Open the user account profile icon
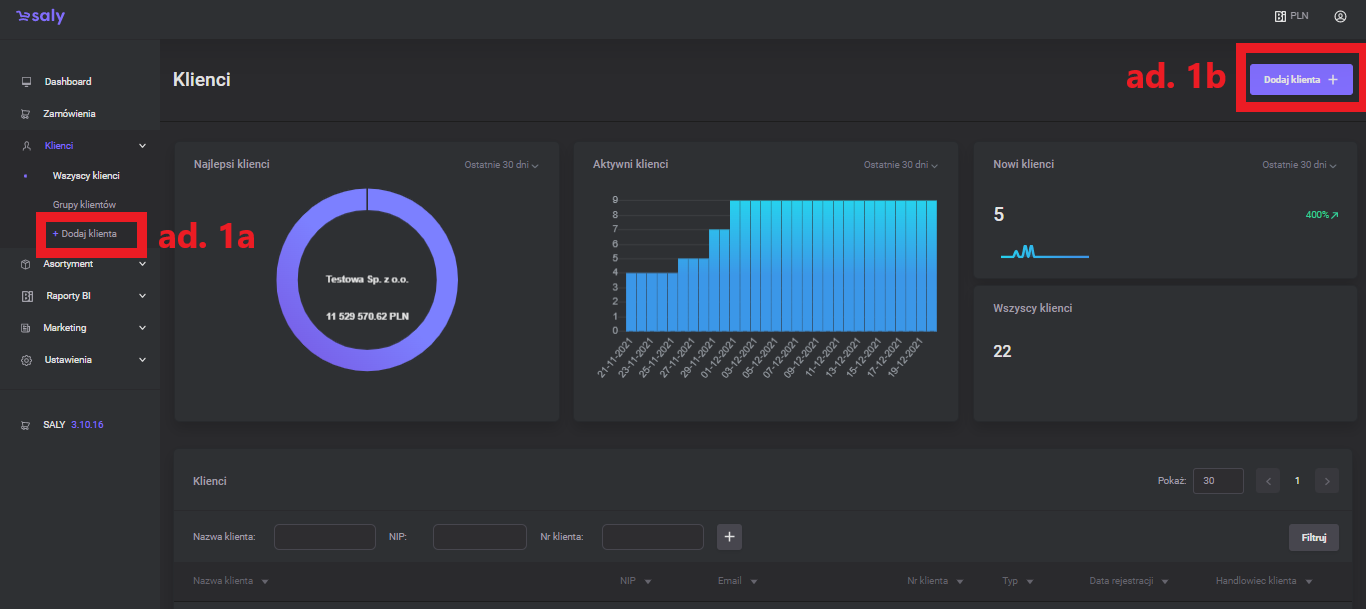 click(x=1340, y=16)
